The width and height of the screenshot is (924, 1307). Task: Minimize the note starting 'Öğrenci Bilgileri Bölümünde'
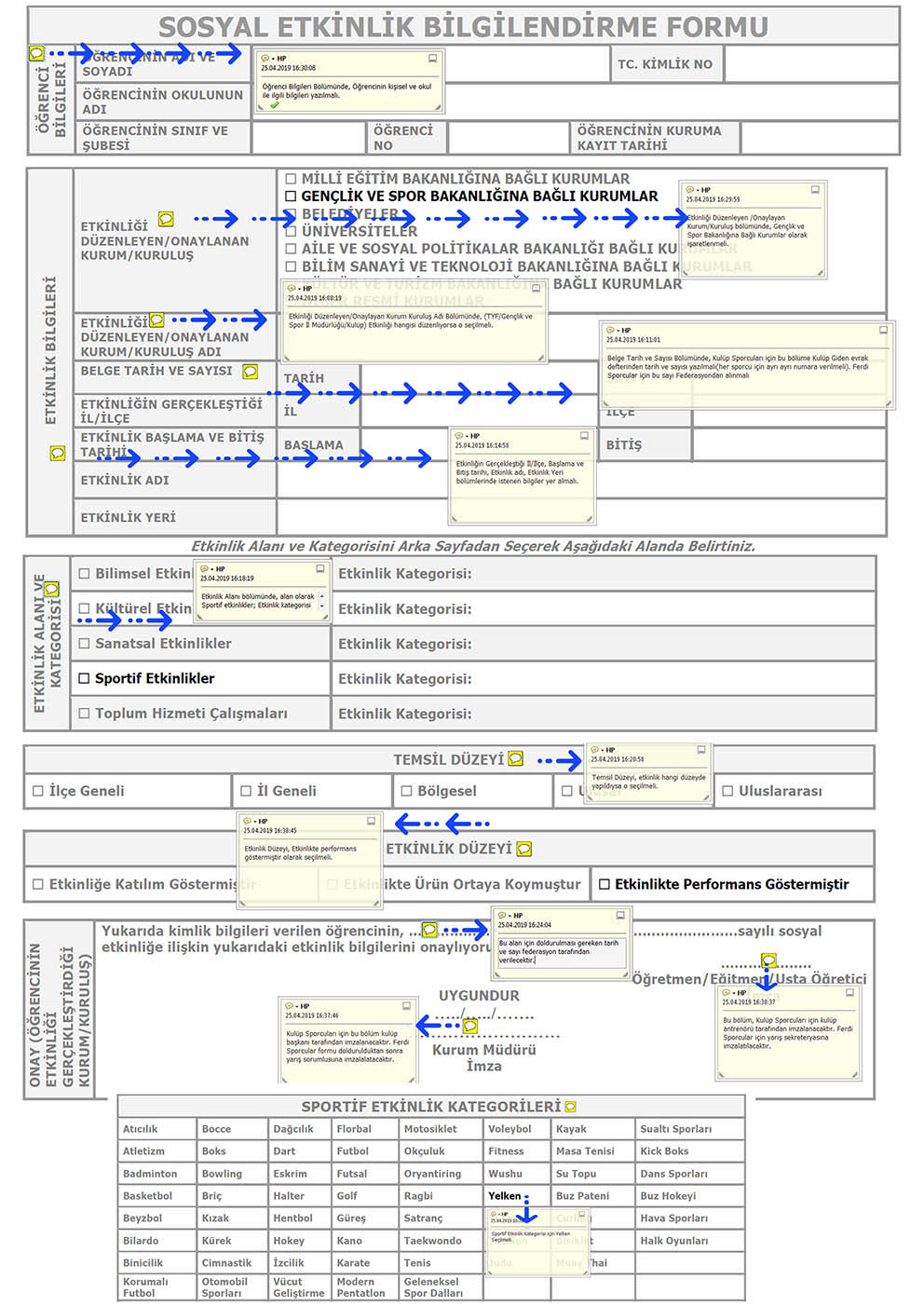coord(432,58)
